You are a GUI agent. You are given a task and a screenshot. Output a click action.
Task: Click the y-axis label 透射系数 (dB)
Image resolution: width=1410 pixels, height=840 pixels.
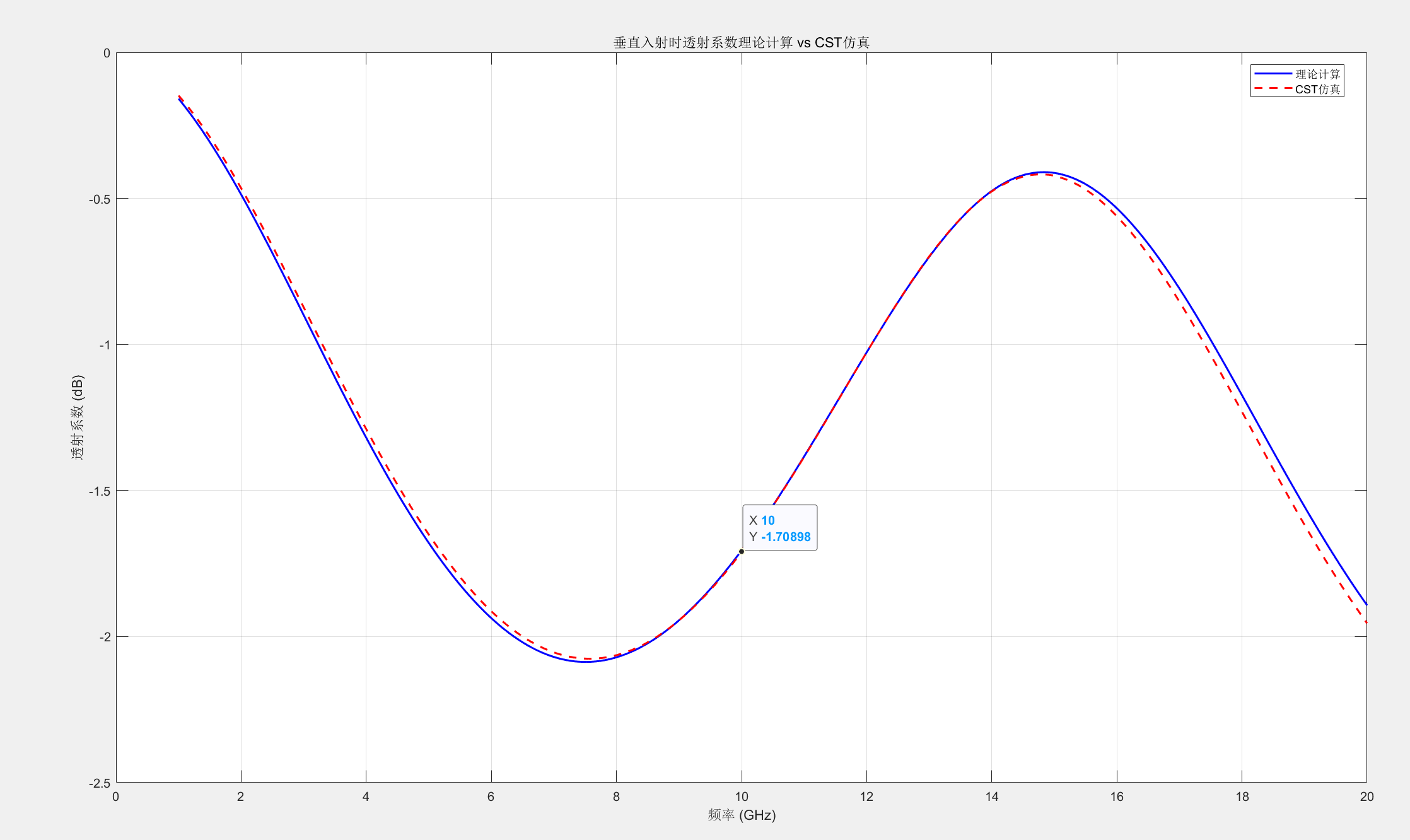(78, 417)
